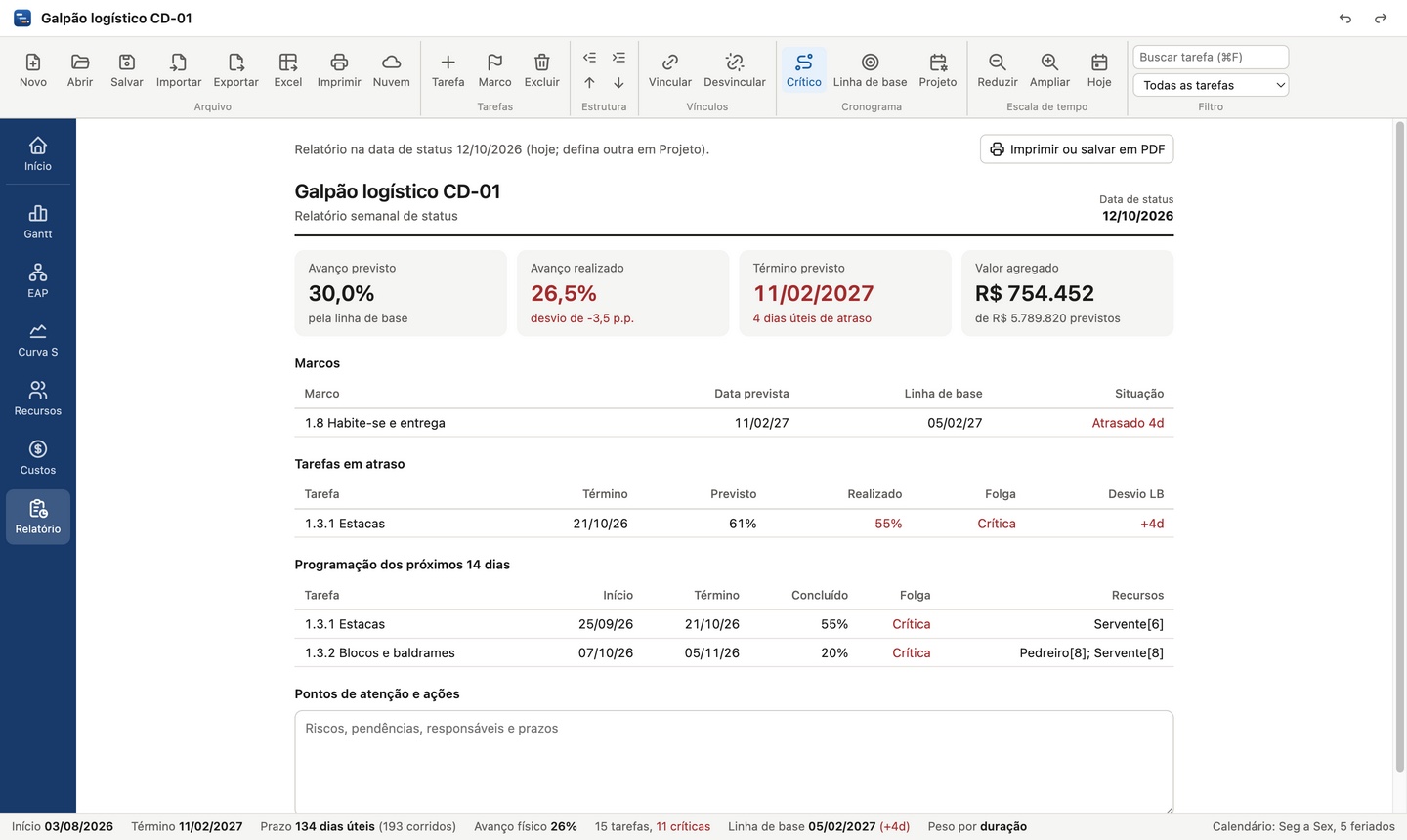Toggle the Linha de base display
This screenshot has width=1407, height=840.
pos(871,70)
